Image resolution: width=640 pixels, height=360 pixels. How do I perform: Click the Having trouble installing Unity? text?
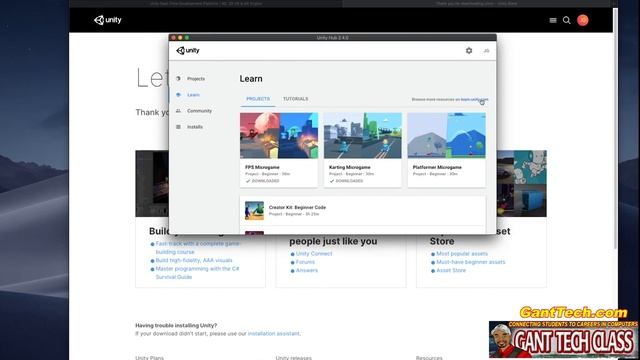pyautogui.click(x=176, y=325)
